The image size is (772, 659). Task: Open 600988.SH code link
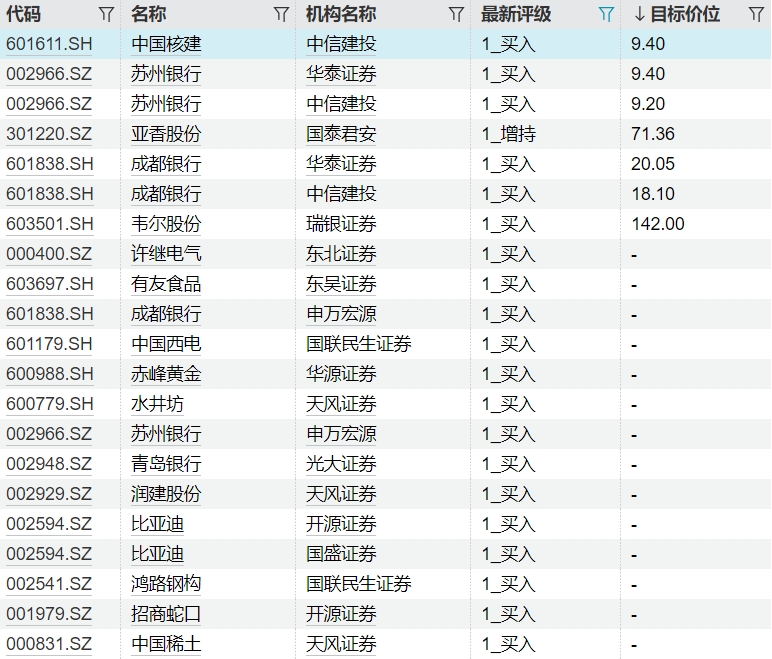pyautogui.click(x=49, y=374)
